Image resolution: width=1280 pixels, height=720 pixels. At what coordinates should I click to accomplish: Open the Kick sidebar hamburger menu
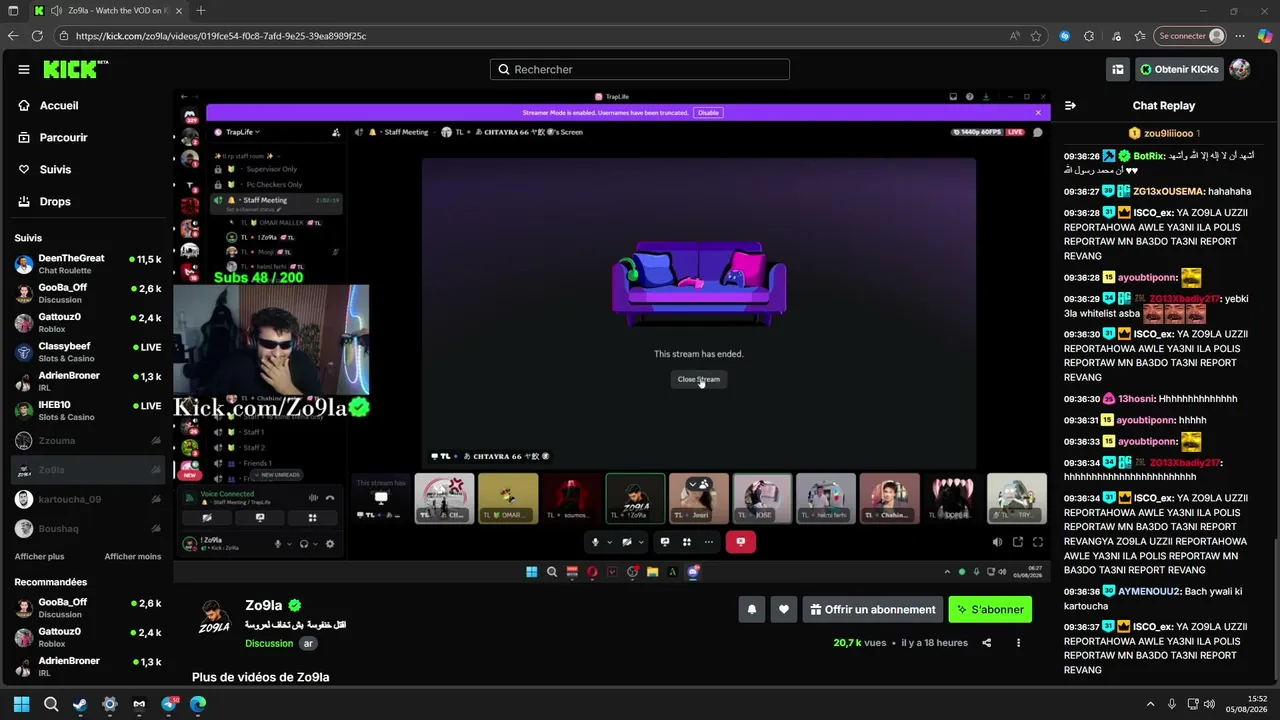(23, 69)
